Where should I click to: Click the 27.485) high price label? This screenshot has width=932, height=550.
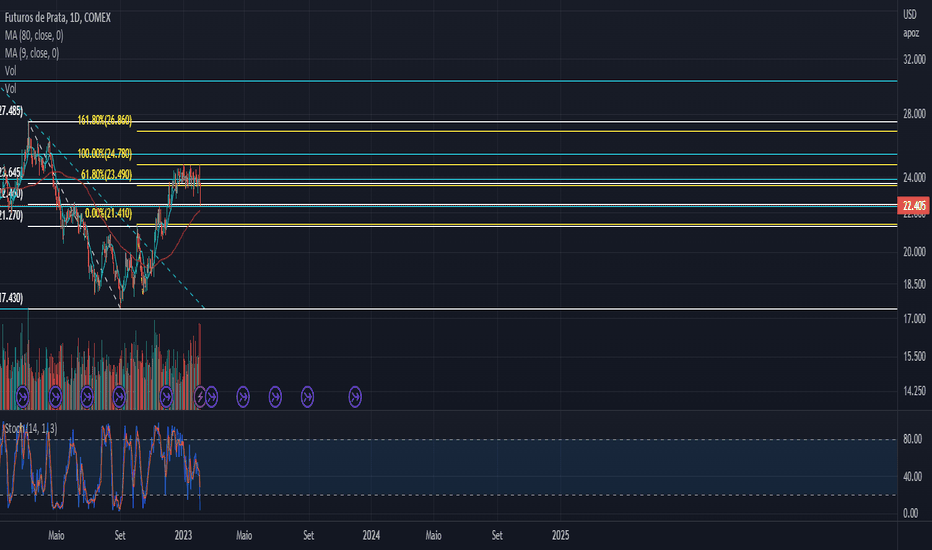point(11,111)
